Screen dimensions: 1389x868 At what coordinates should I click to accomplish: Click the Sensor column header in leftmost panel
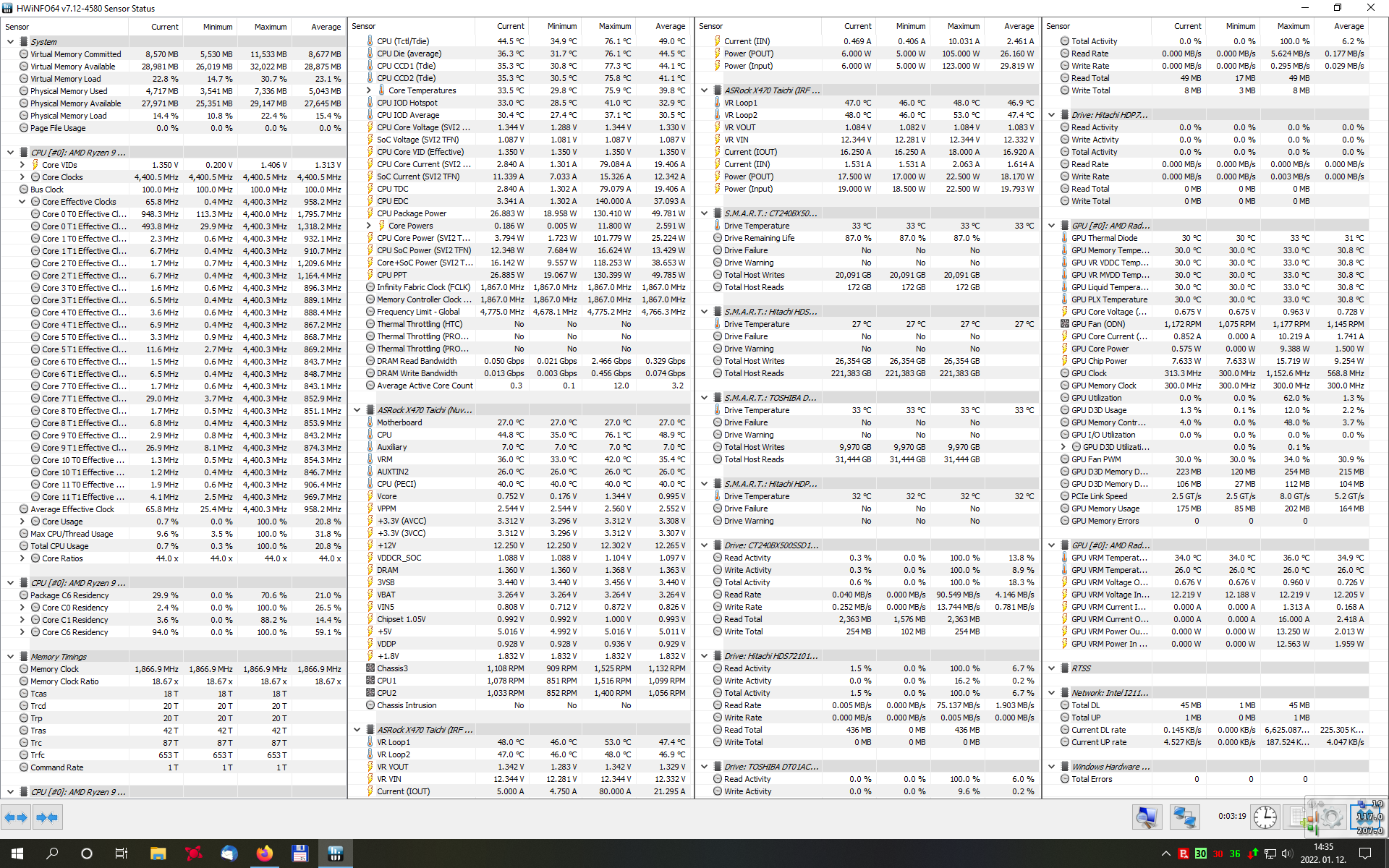pyautogui.click(x=64, y=27)
